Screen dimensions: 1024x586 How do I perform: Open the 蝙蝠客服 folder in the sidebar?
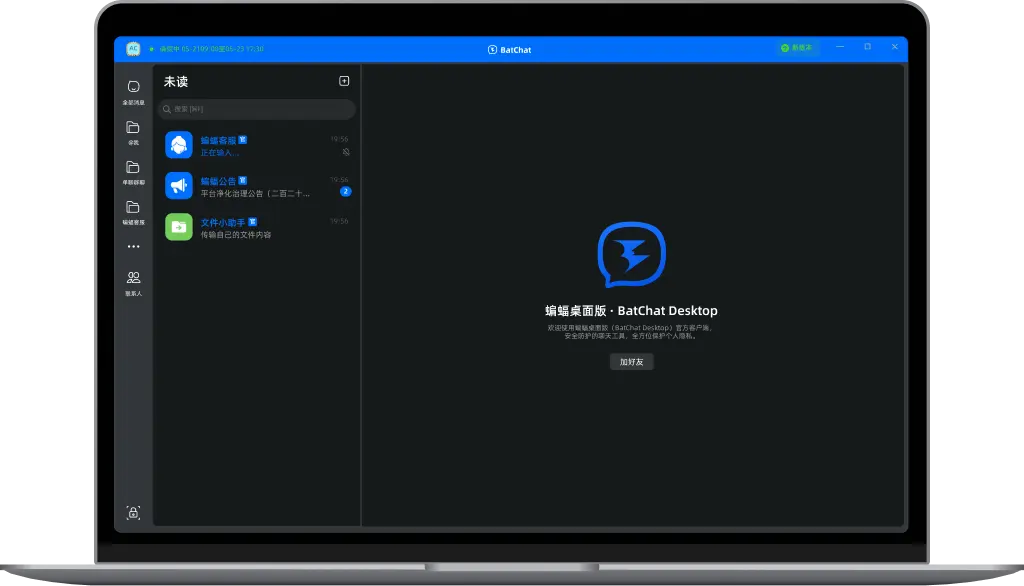[133, 208]
